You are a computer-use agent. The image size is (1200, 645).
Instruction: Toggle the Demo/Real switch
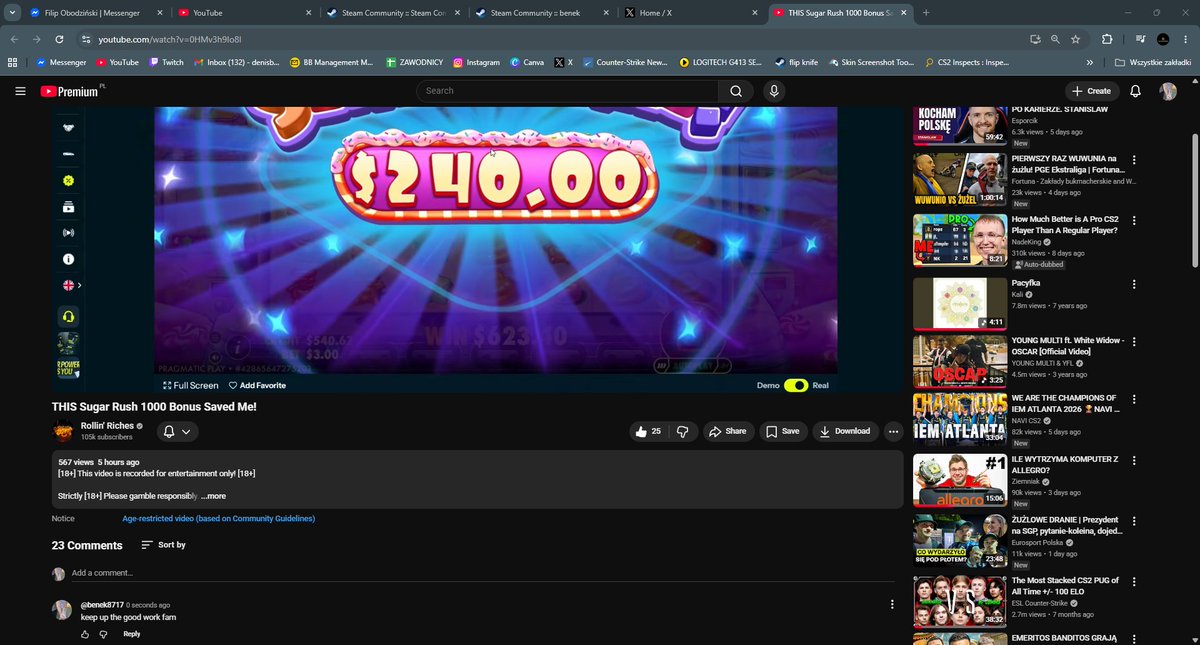click(796, 385)
